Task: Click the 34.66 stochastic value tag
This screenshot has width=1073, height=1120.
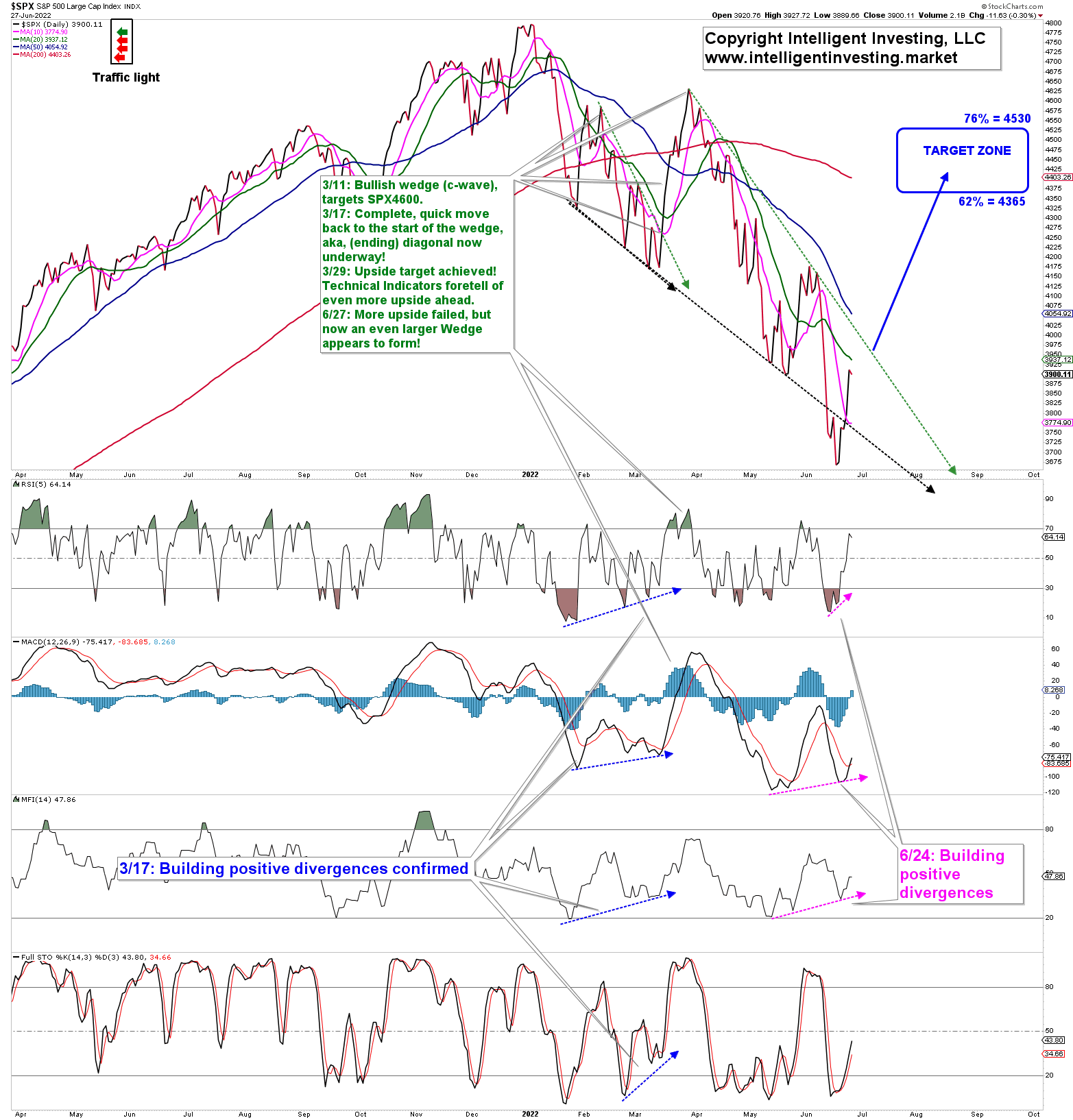Action: 1054,1054
